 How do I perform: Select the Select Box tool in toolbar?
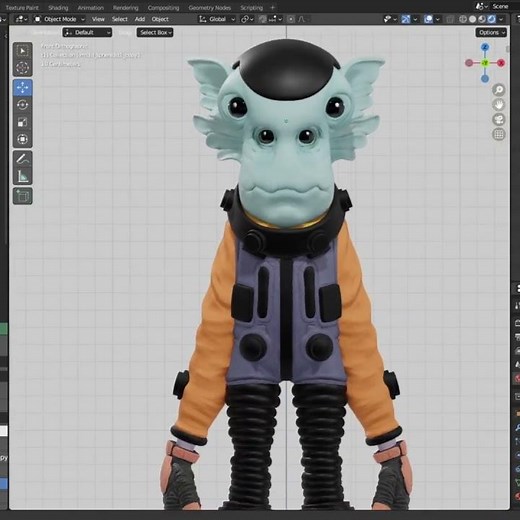click(22, 51)
